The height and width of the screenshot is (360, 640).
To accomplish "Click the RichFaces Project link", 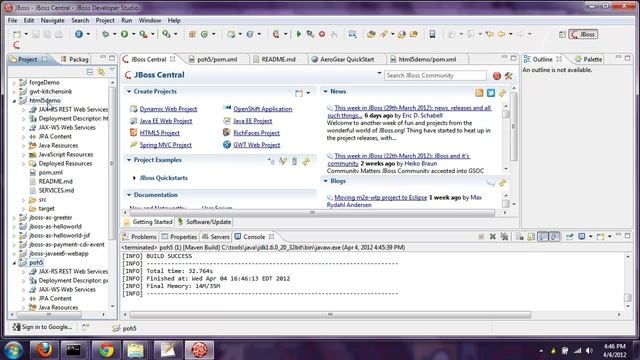I will 256,133.
